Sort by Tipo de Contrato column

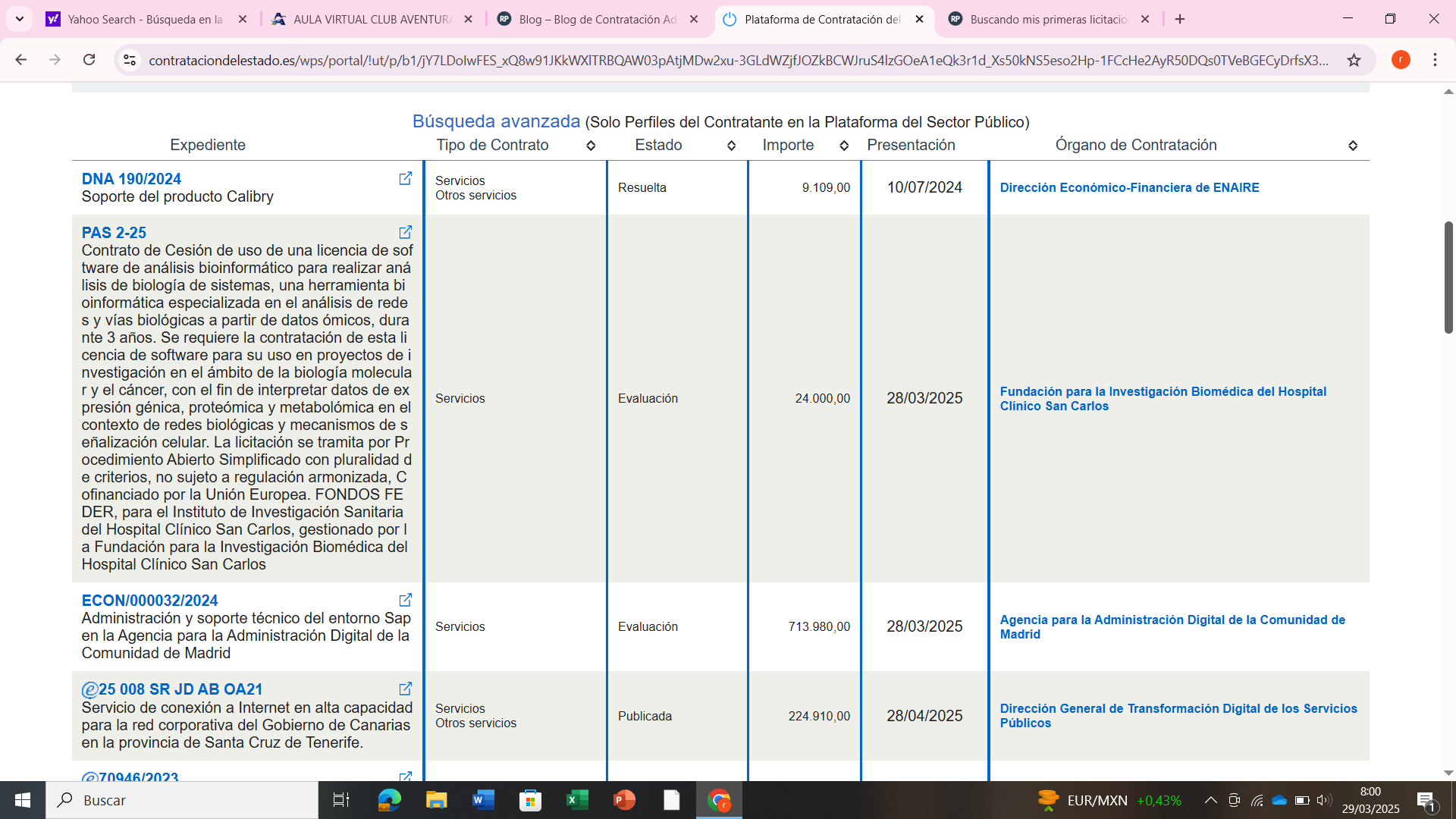(x=591, y=146)
